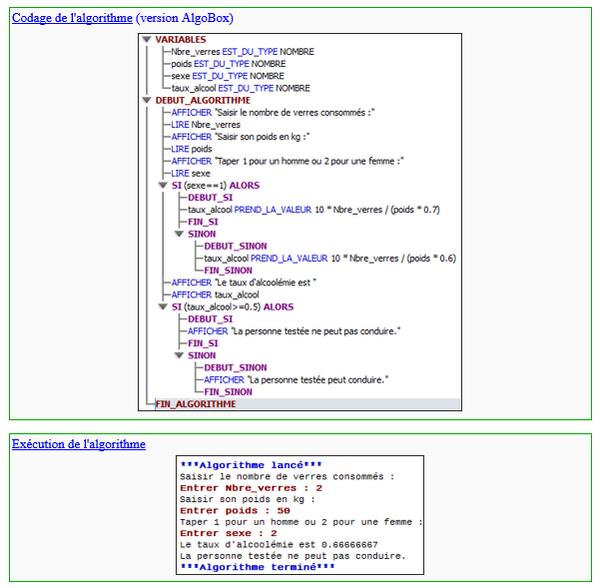Select the Nbre_verres EST_DU_TYPE NOMBRE line
600x588 pixels.
point(243,52)
